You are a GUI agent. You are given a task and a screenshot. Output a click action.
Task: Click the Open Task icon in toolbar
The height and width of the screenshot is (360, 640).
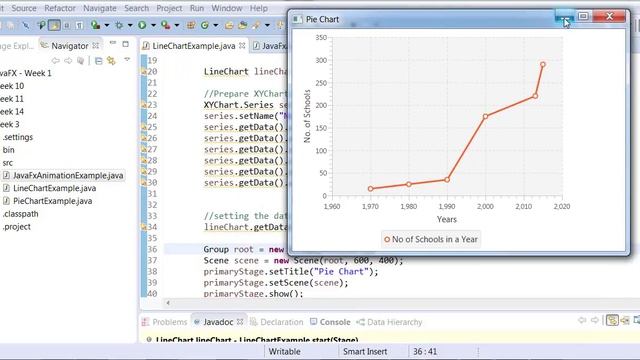242,25
